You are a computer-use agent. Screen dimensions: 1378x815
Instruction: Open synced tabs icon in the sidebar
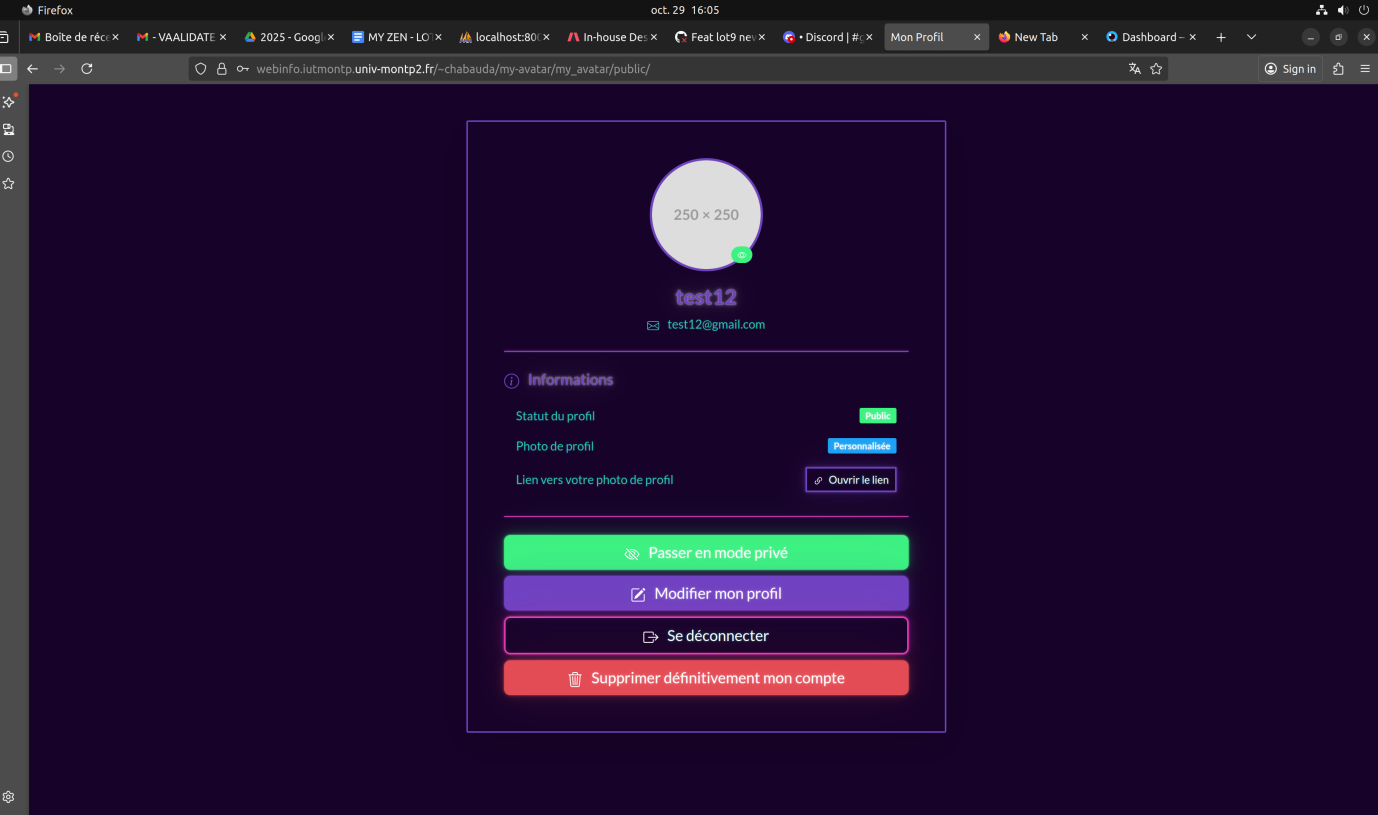tap(8, 128)
